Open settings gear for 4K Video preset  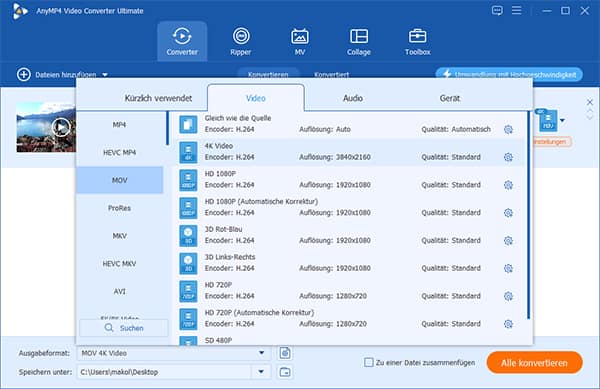508,157
